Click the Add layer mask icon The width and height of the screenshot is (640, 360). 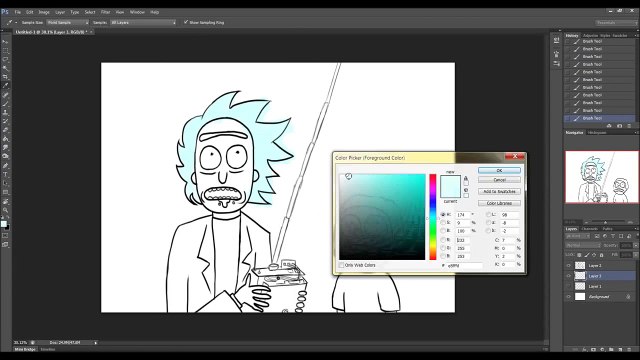pyautogui.click(x=593, y=349)
